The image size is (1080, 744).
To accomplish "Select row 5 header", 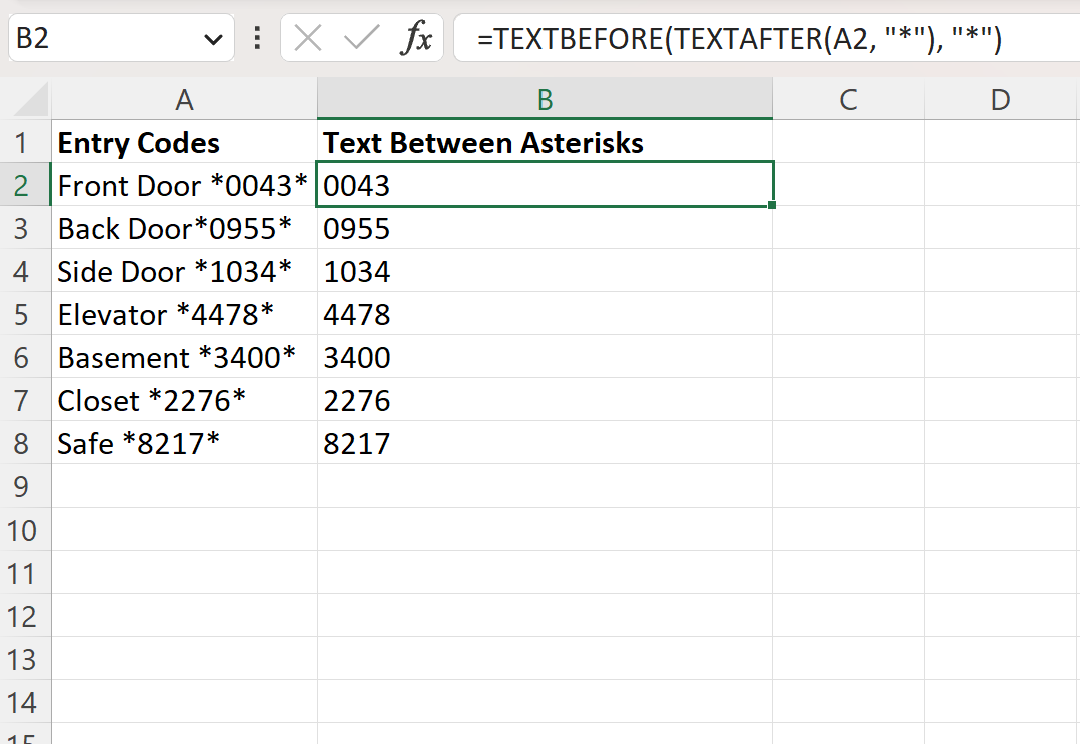I will click(x=21, y=315).
